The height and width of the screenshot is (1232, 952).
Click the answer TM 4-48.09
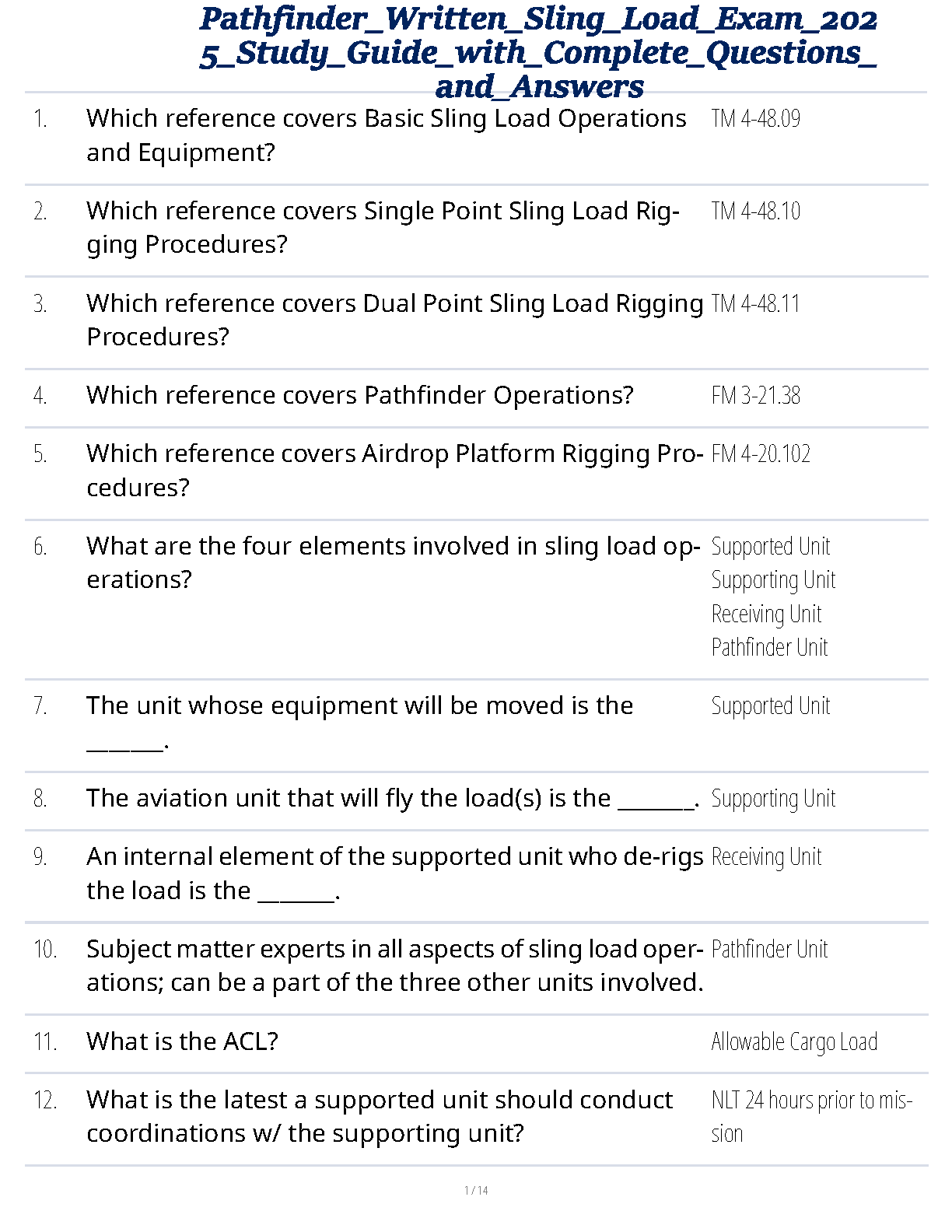(x=755, y=119)
